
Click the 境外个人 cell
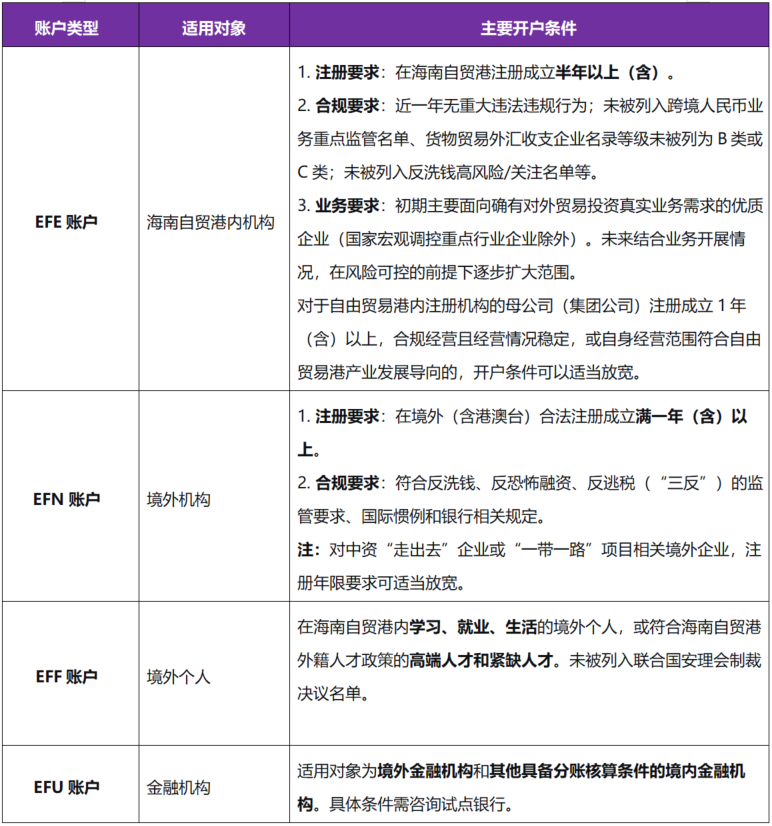pyautogui.click(x=179, y=676)
